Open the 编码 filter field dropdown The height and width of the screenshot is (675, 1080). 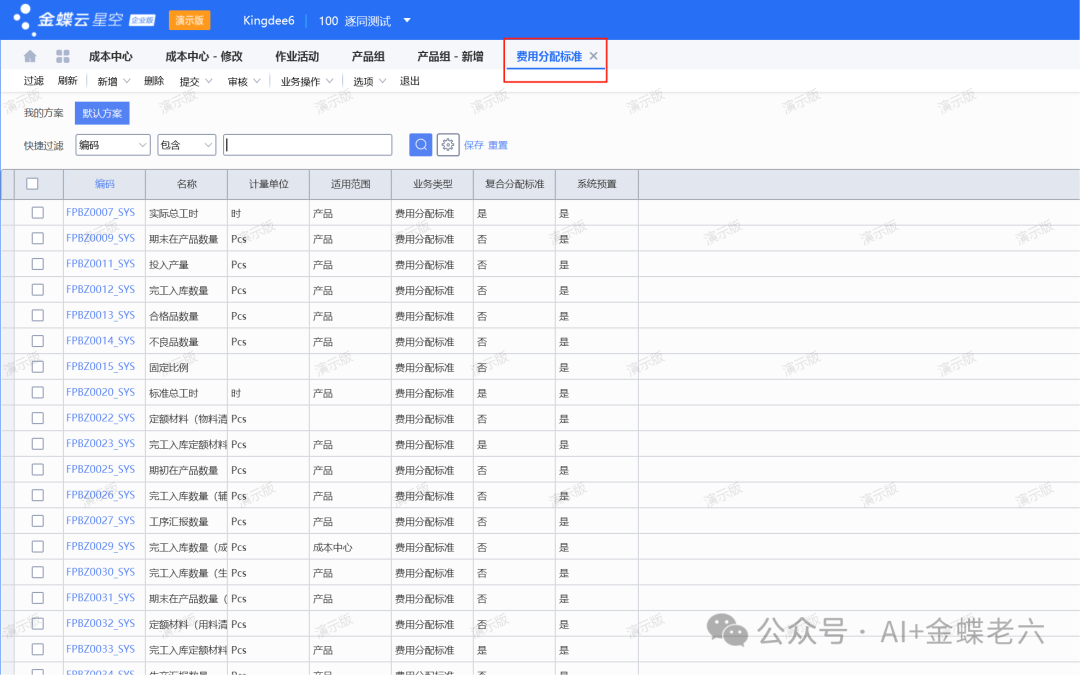112,145
